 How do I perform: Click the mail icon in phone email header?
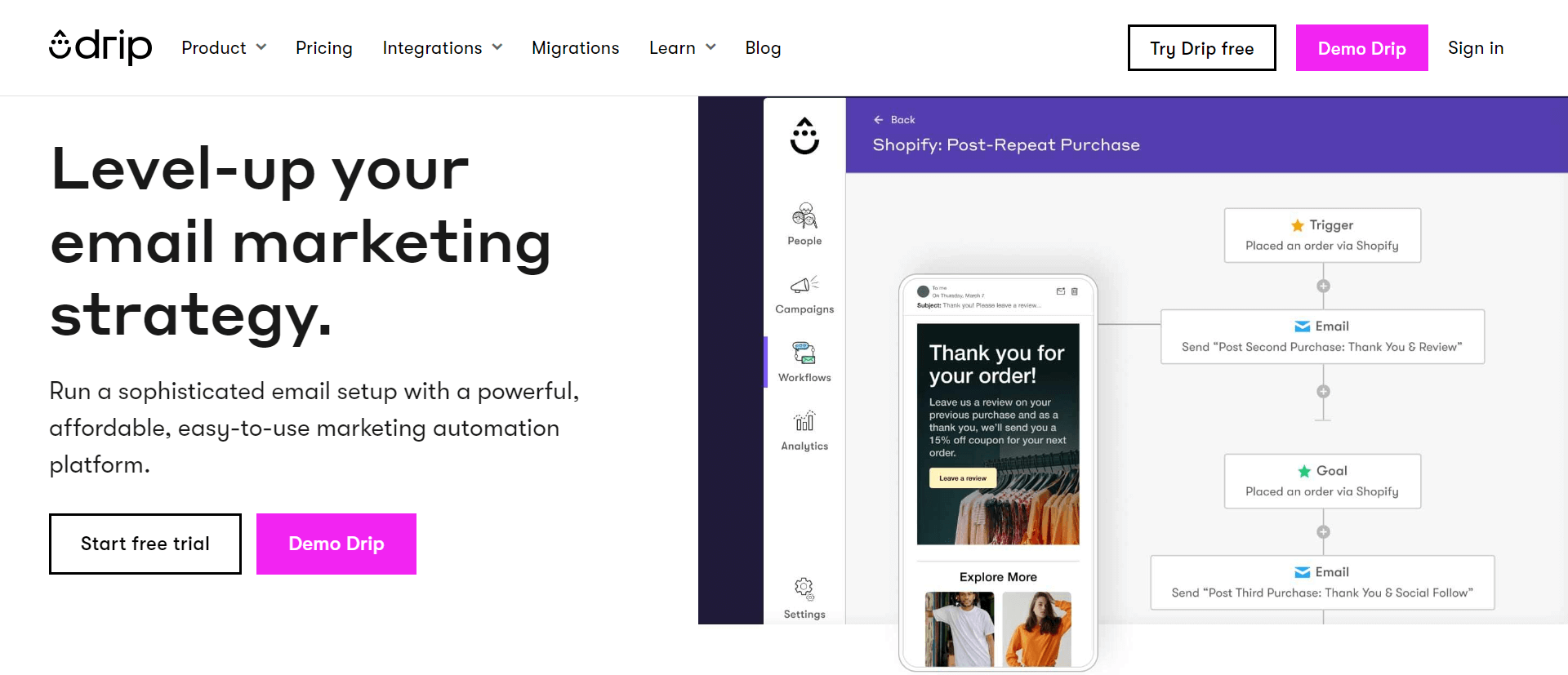1061,291
